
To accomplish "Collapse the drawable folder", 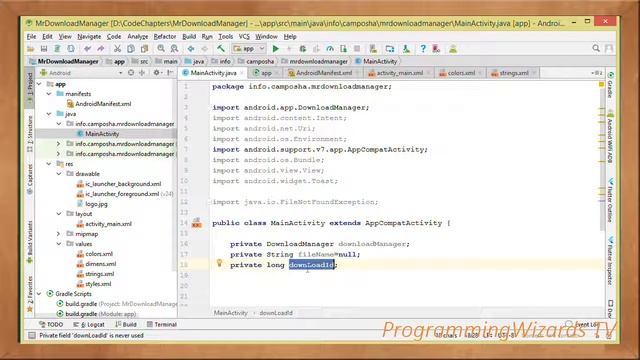I will click(59, 174).
